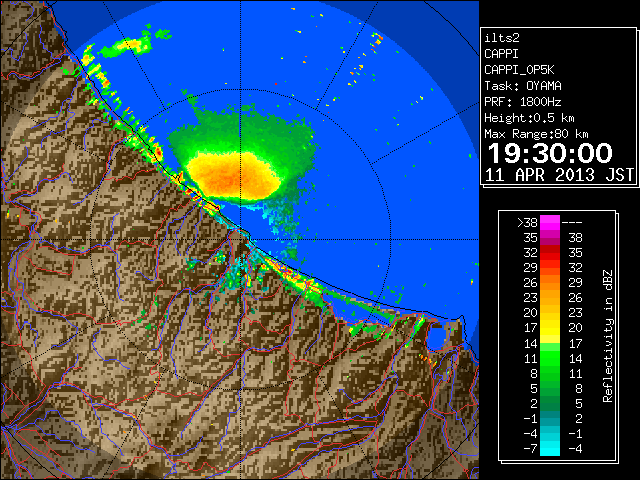Click the '-7' legend value label
640x480 pixels.
pos(530,448)
